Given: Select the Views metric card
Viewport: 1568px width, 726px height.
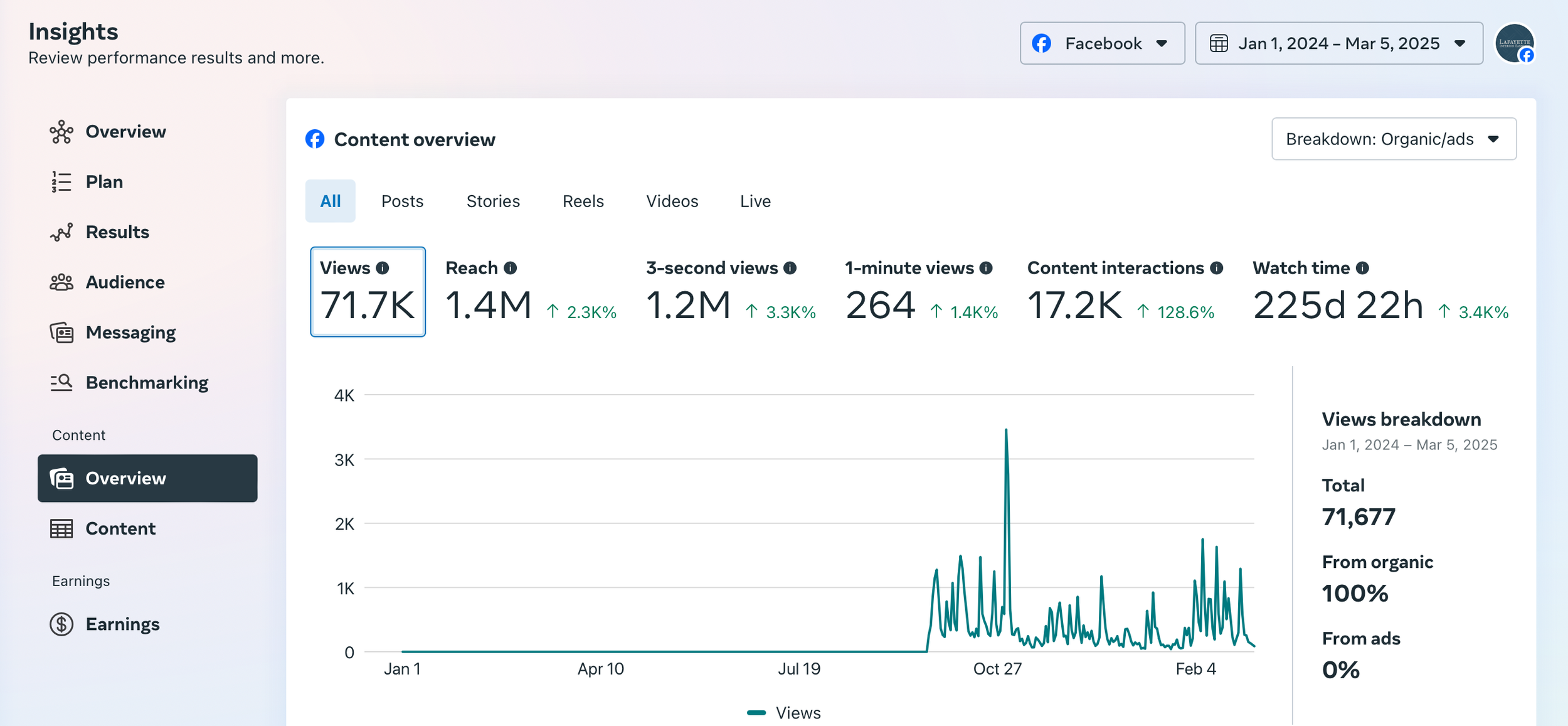Looking at the screenshot, I should [368, 292].
